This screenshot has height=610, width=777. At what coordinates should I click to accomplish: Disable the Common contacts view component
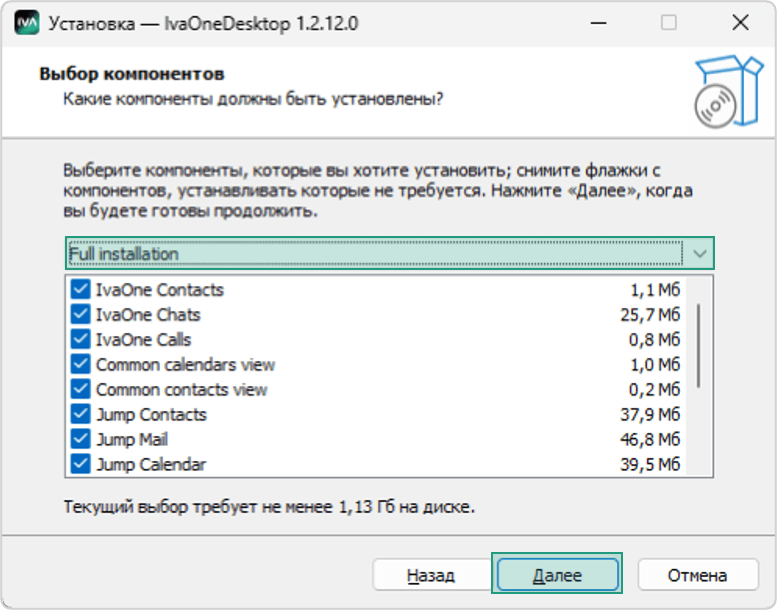pyautogui.click(x=80, y=389)
